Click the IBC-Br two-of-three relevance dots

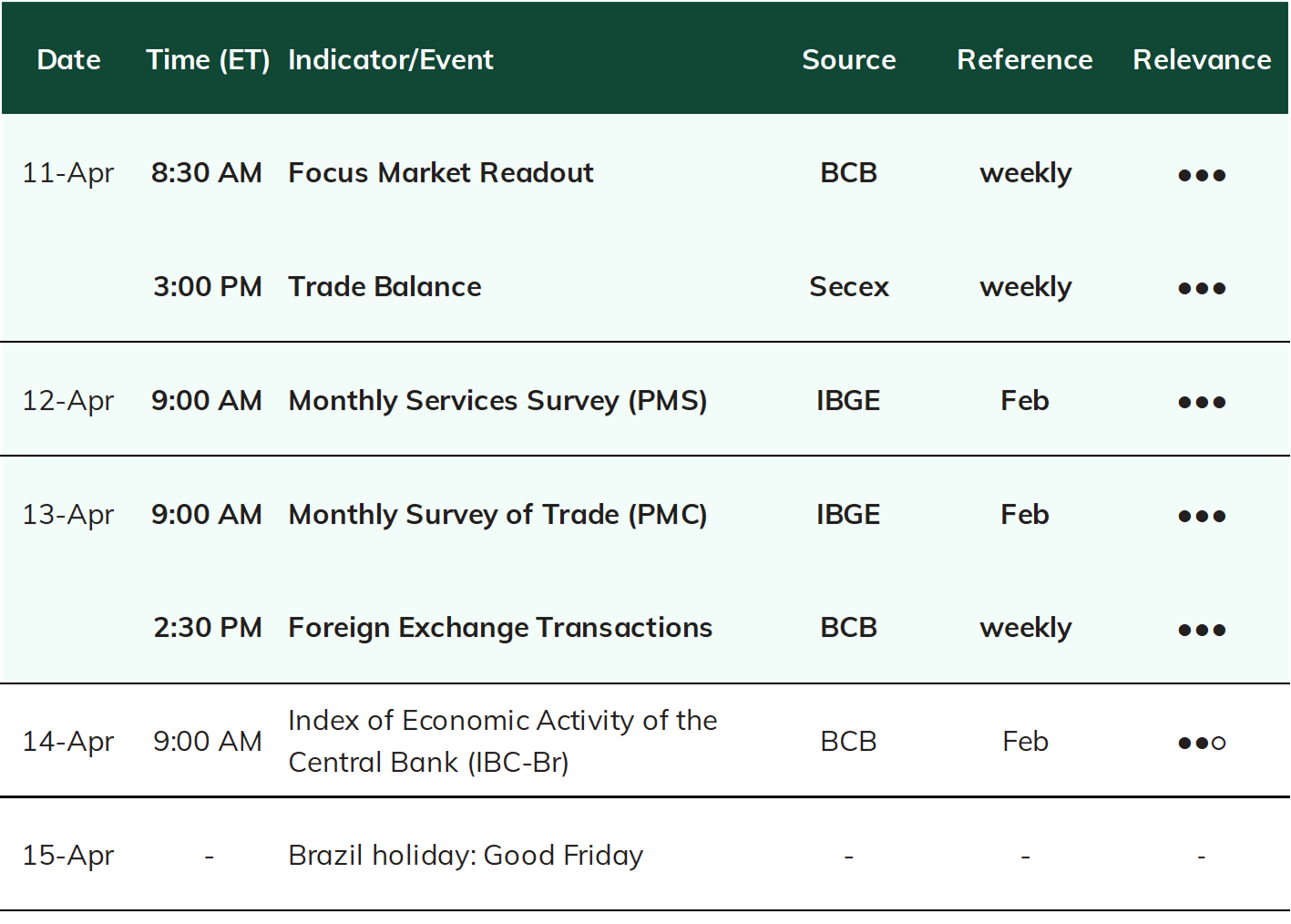point(1202,743)
